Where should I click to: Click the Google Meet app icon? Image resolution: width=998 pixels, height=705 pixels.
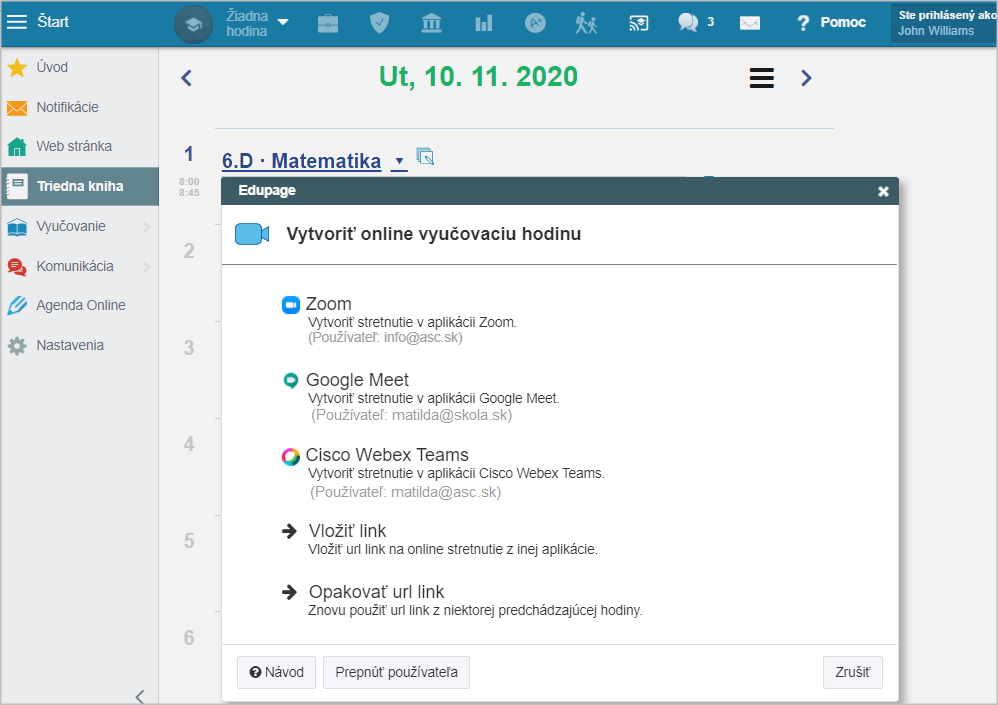click(x=291, y=380)
